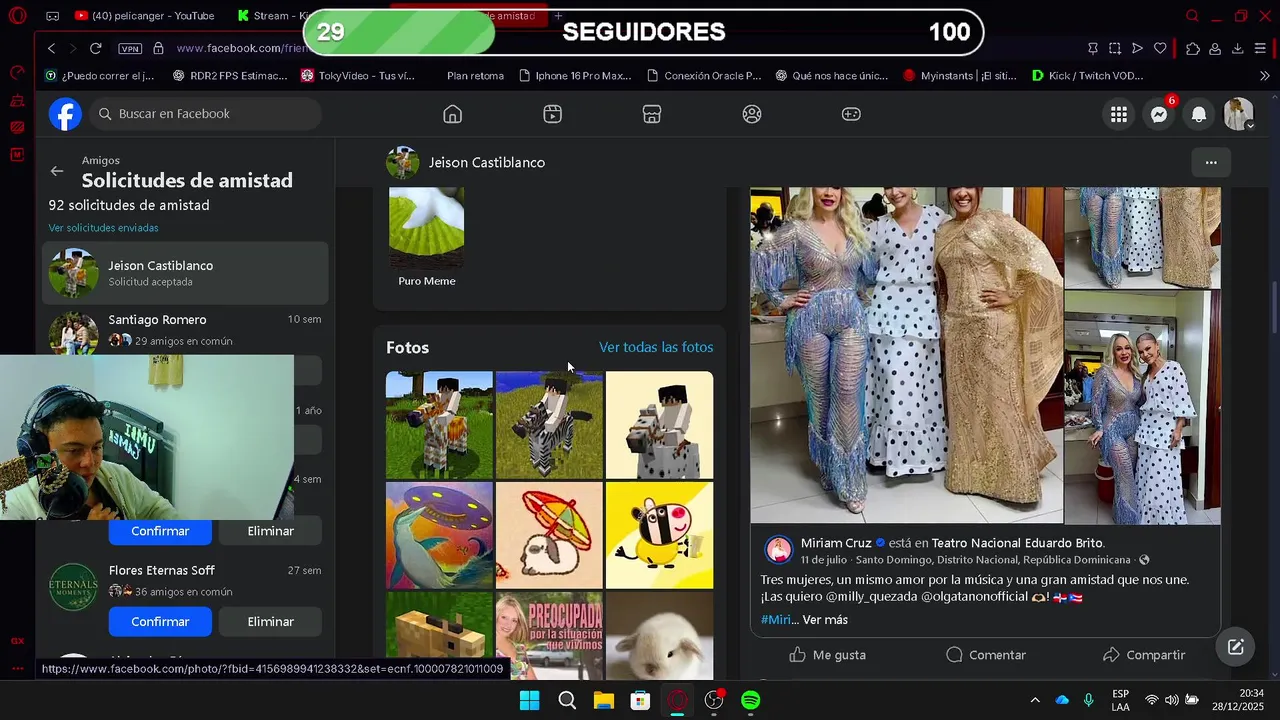This screenshot has height=720, width=1280.
Task: Open Minecraft zebra photo thumbnail
Action: 549,425
